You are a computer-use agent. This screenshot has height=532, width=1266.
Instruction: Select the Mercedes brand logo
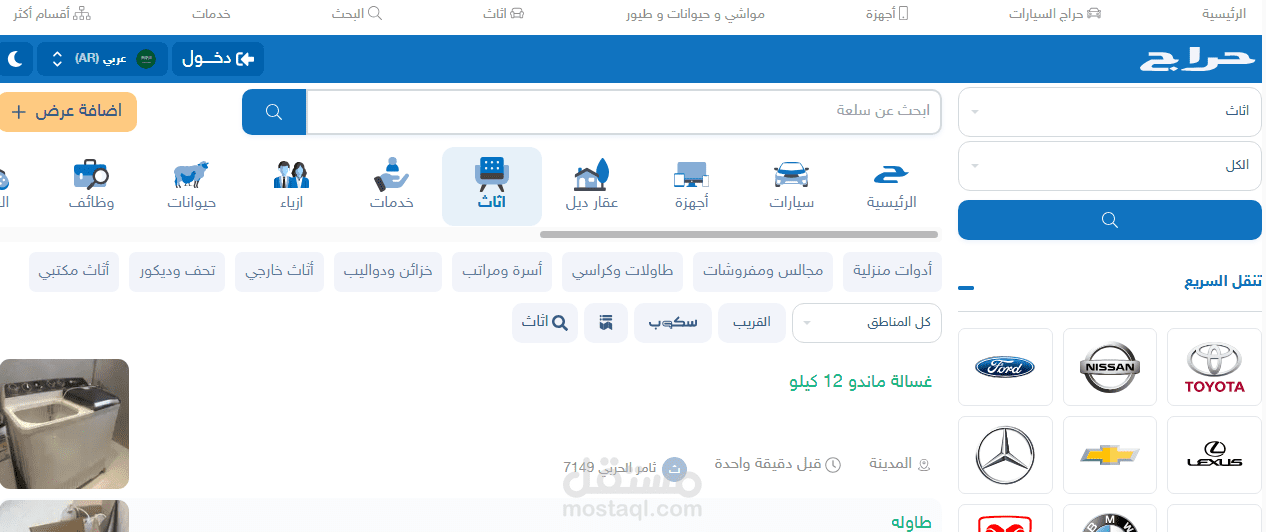[x=1005, y=455]
